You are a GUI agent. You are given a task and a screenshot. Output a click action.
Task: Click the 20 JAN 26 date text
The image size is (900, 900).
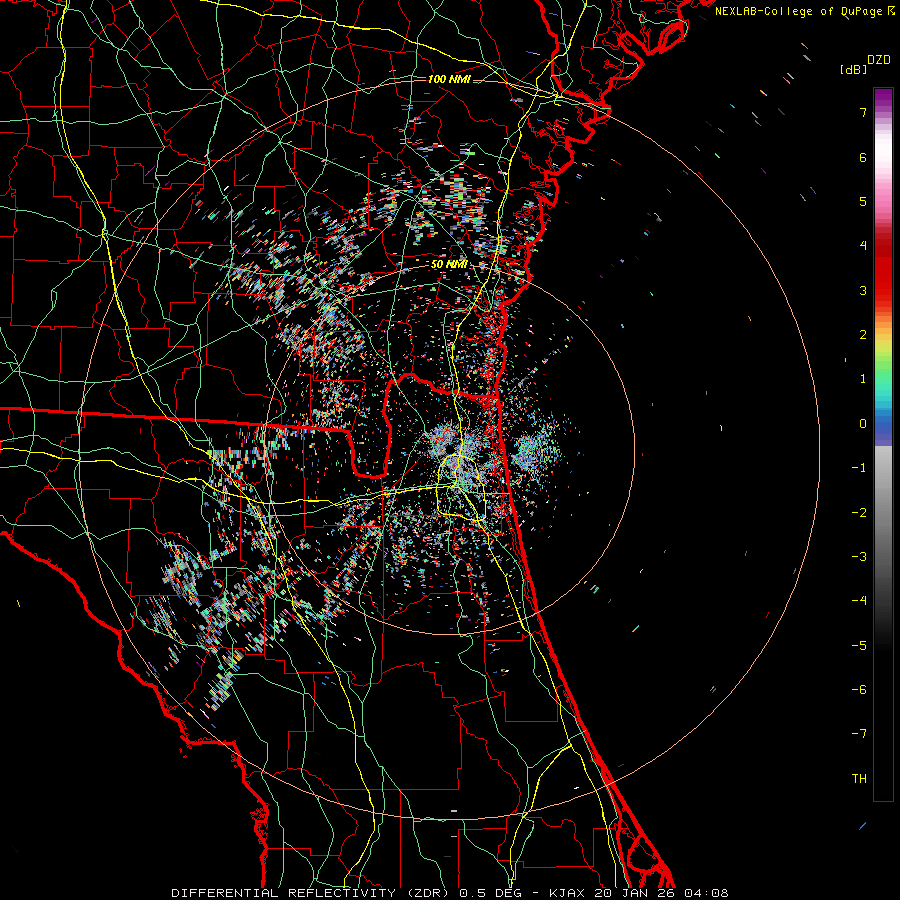[x=635, y=893]
